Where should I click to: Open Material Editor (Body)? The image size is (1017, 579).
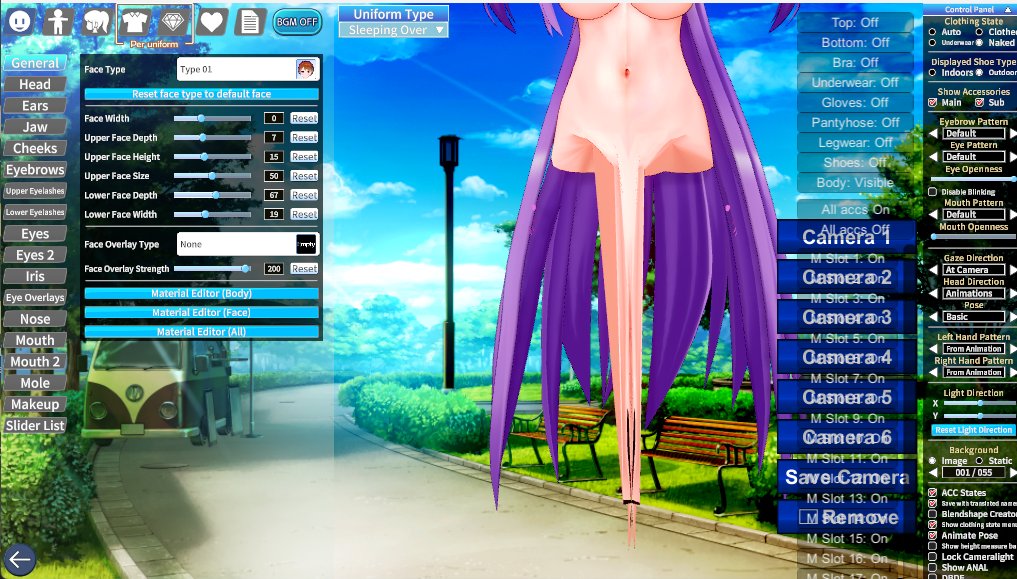(202, 294)
